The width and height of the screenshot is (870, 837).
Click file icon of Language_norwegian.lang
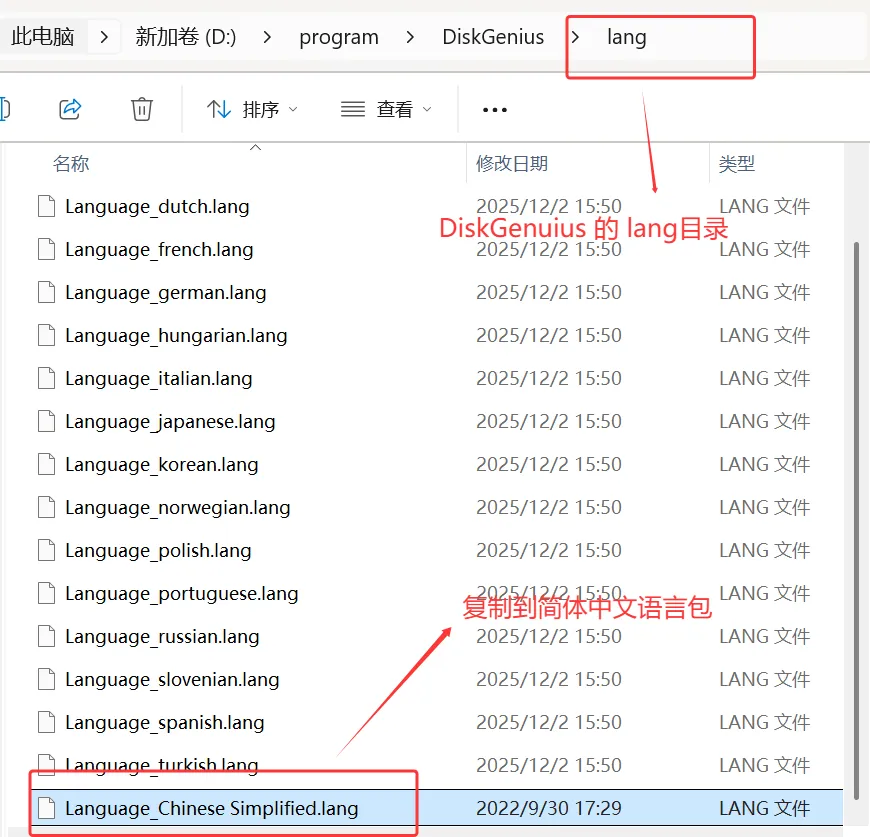click(x=47, y=508)
